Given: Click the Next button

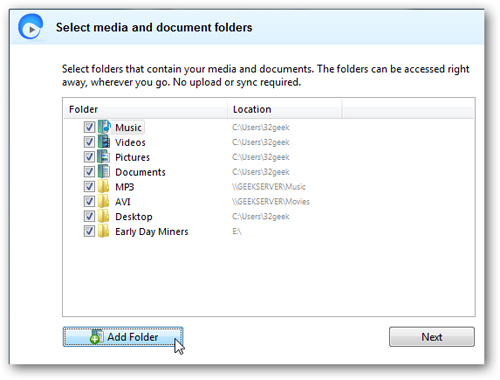Looking at the screenshot, I should 432,337.
